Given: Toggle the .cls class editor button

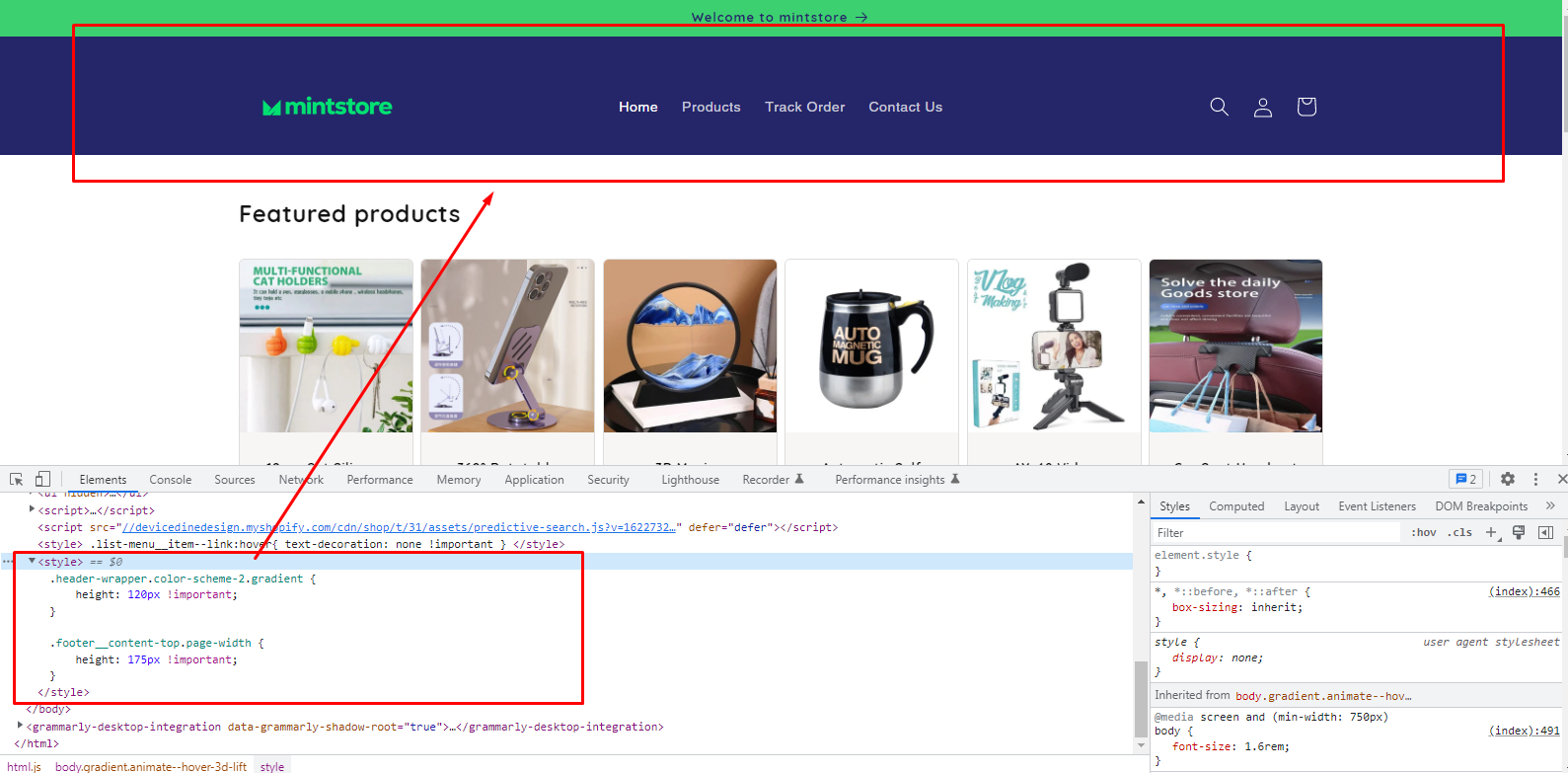Looking at the screenshot, I should [x=1460, y=533].
